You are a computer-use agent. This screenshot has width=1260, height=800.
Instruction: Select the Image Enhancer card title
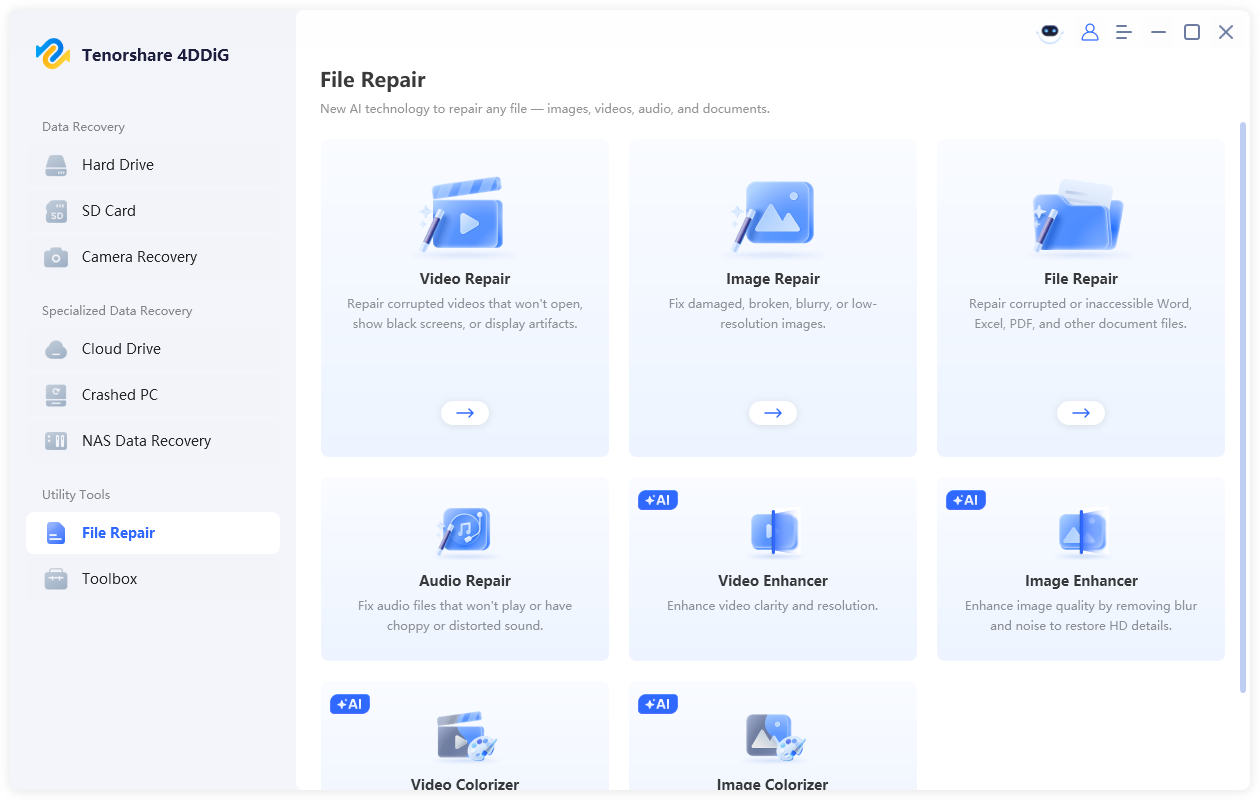pyautogui.click(x=1081, y=581)
